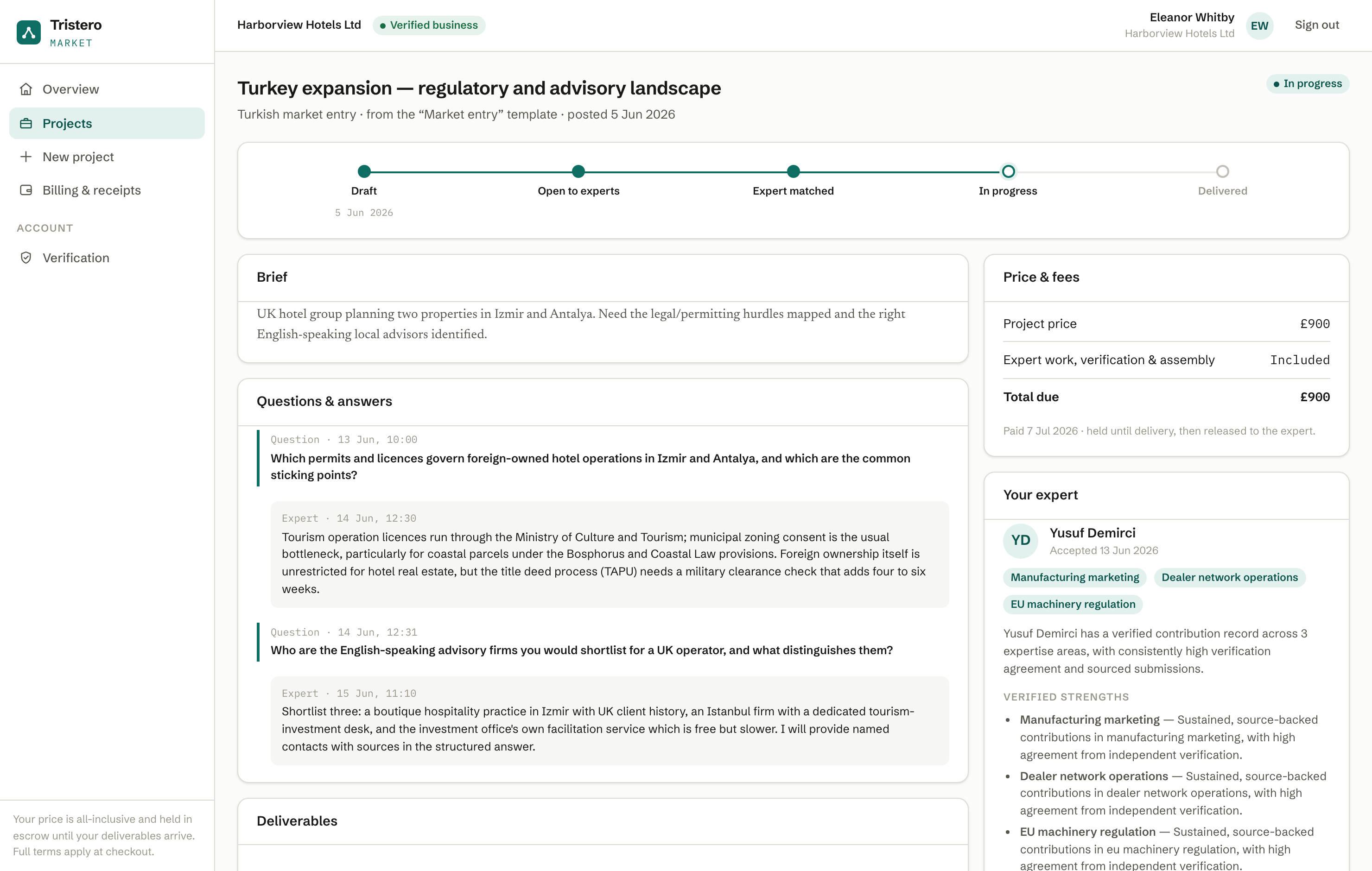Open account Verification page
Image resolution: width=1372 pixels, height=871 pixels.
point(107,258)
